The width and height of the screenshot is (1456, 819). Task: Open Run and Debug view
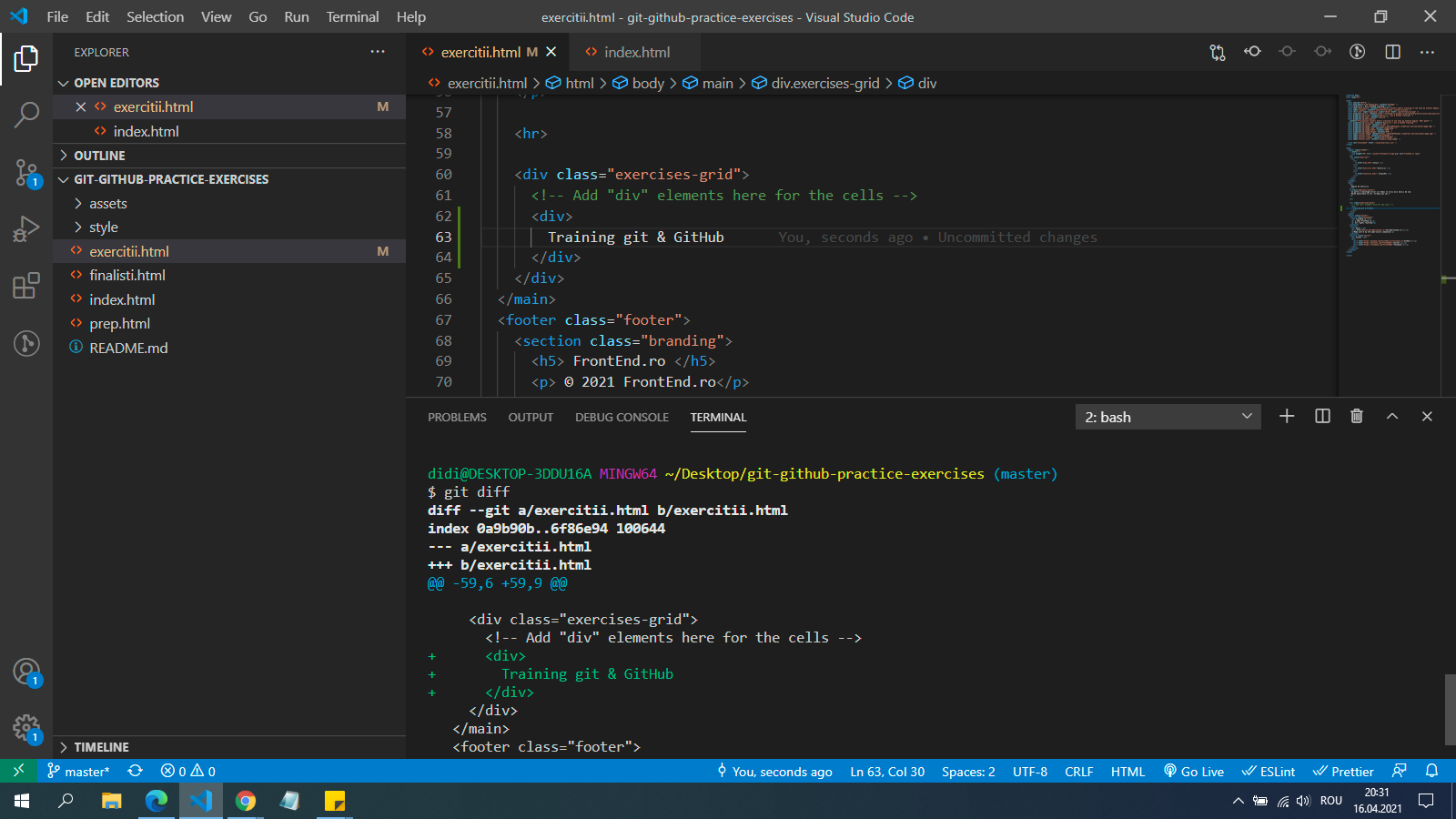(26, 228)
